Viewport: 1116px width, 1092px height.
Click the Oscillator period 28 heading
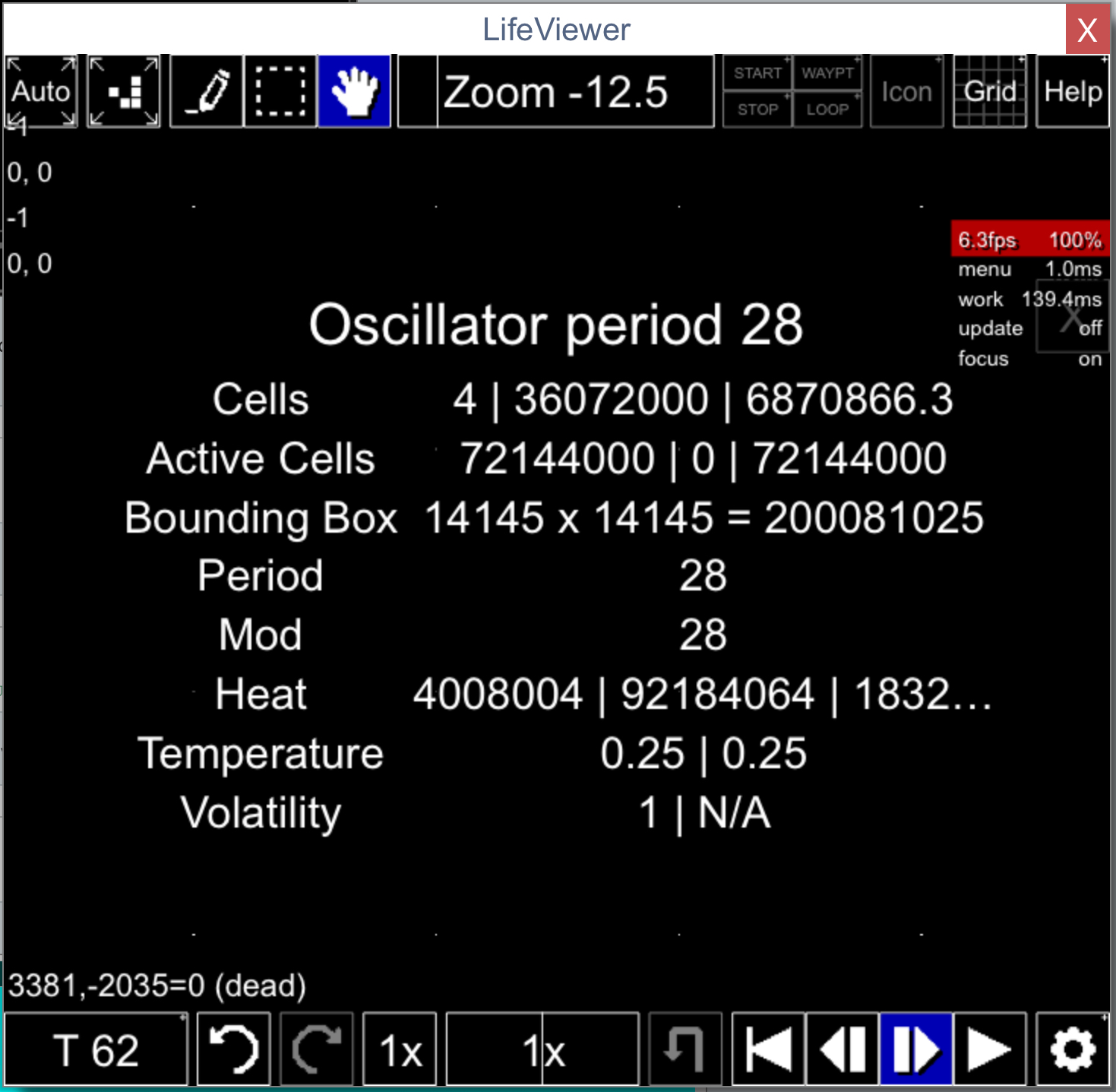[x=556, y=324]
